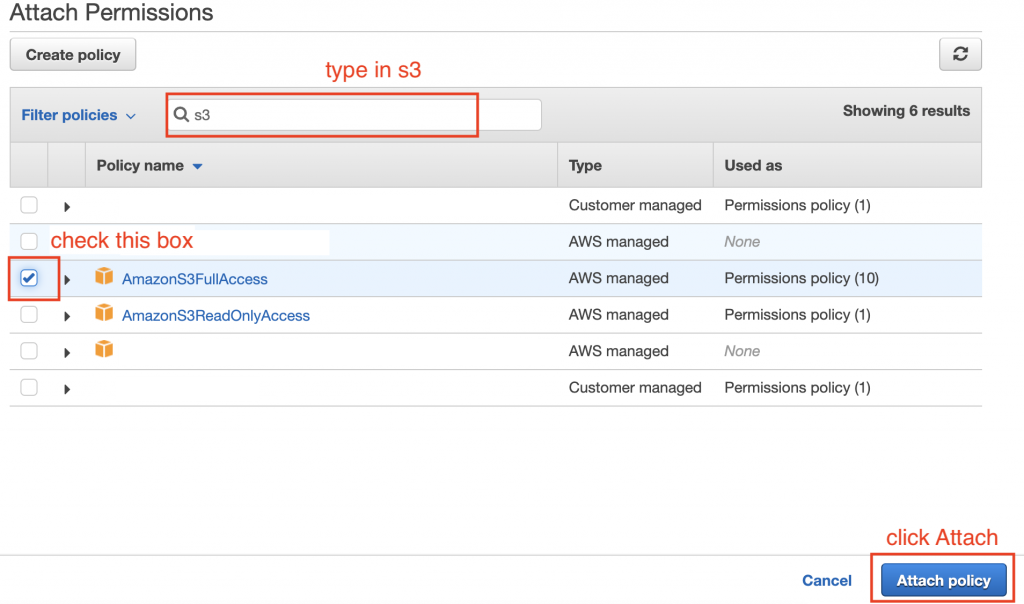Click the Cancel link

coord(827,580)
